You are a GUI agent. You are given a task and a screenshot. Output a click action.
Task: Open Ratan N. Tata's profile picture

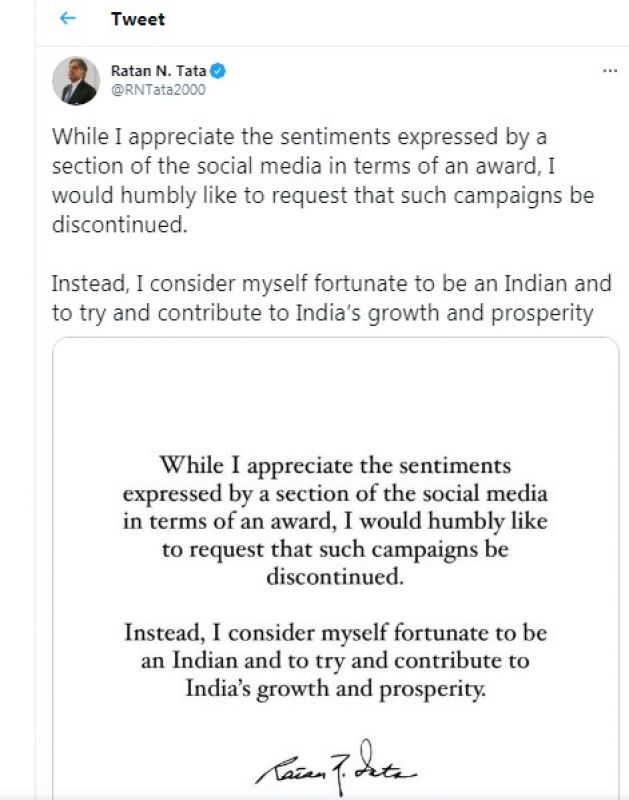(x=76, y=81)
